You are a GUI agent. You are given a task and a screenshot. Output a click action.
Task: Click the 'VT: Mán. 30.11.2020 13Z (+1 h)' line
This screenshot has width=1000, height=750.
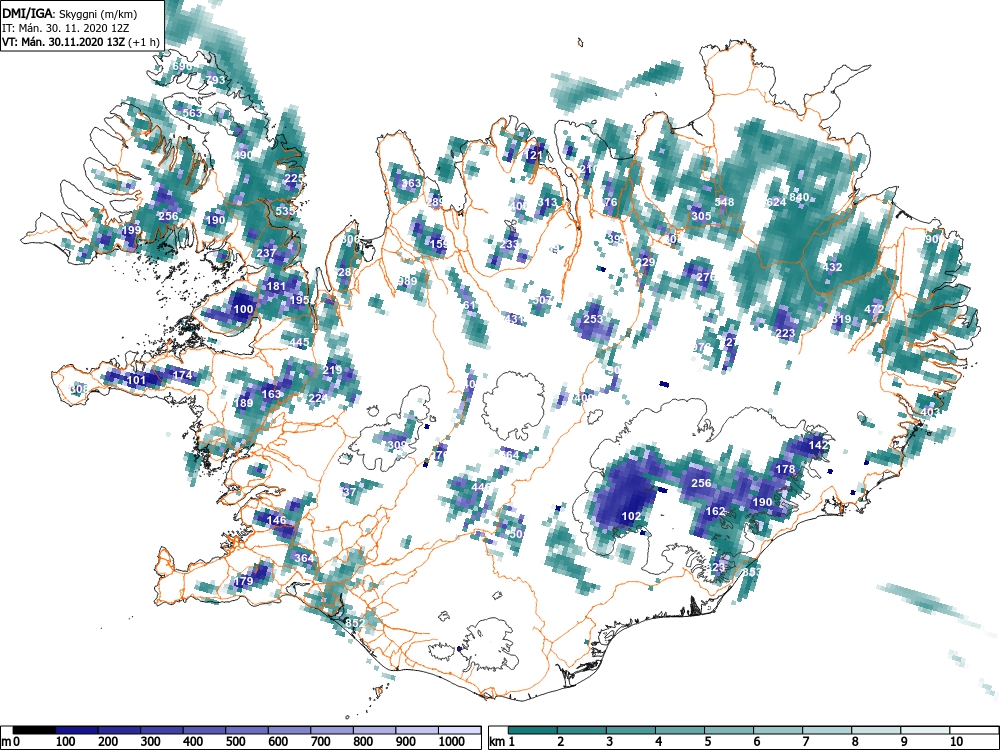80,42
